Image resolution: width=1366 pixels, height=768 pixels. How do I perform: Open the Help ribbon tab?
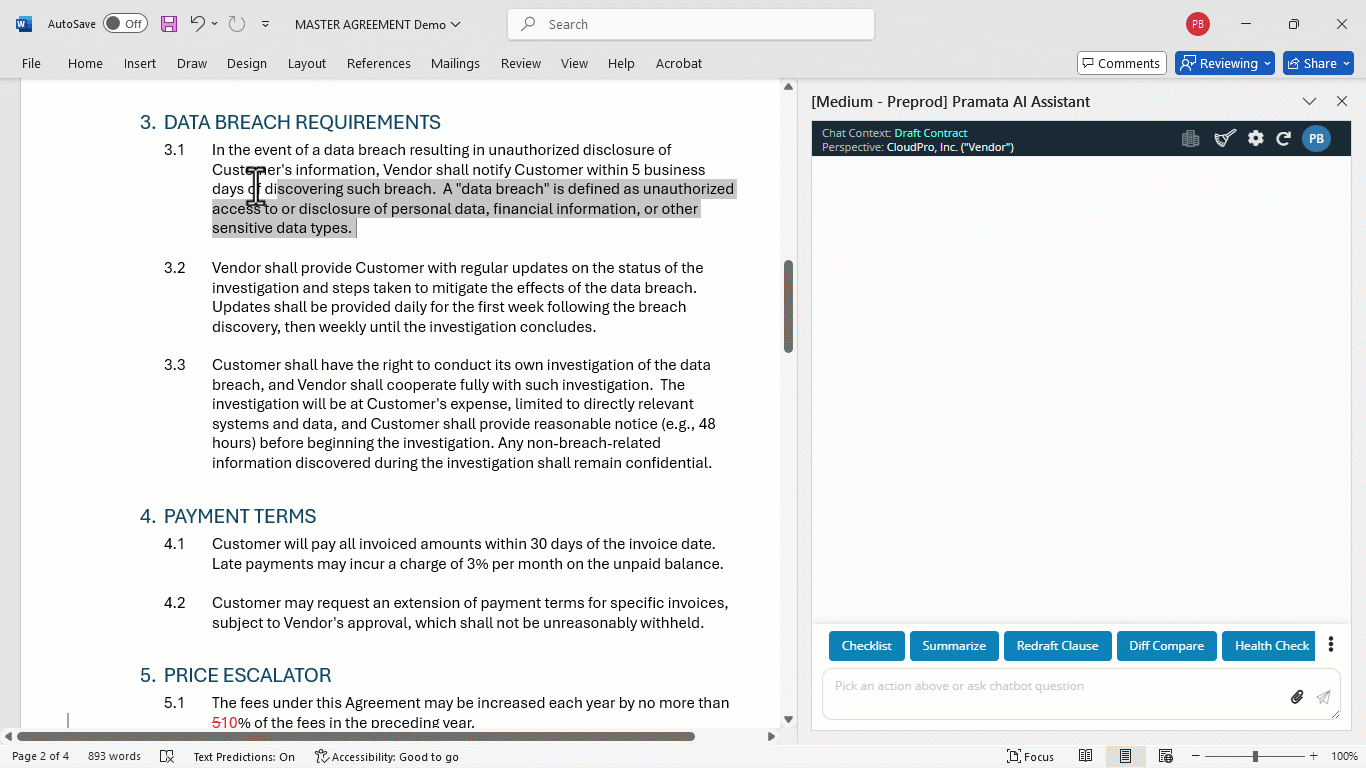[621, 63]
